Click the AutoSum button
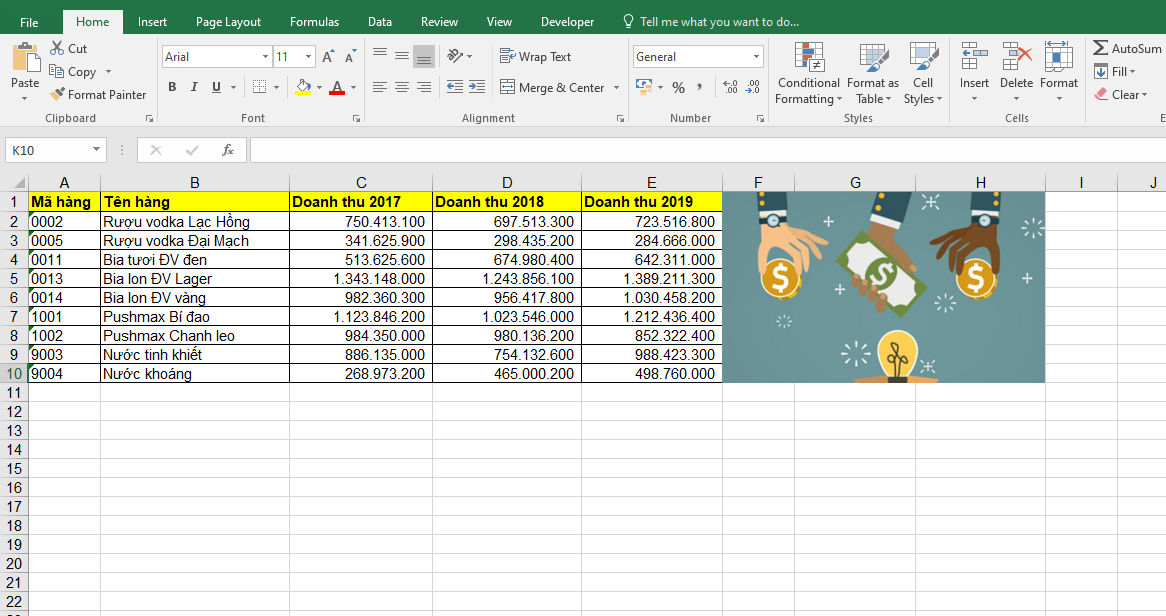Screen dimensions: 1166x616 point(1127,48)
